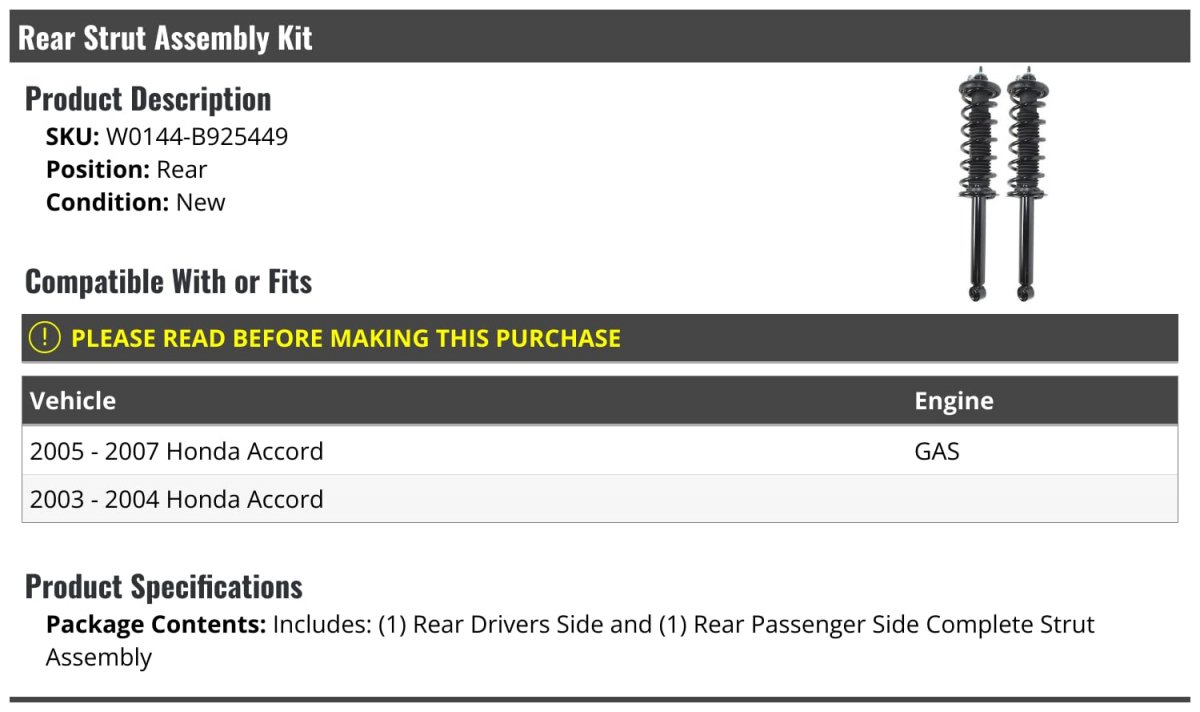Select the "Condition: New" line
The width and height of the screenshot is (1200, 712).
click(x=135, y=202)
